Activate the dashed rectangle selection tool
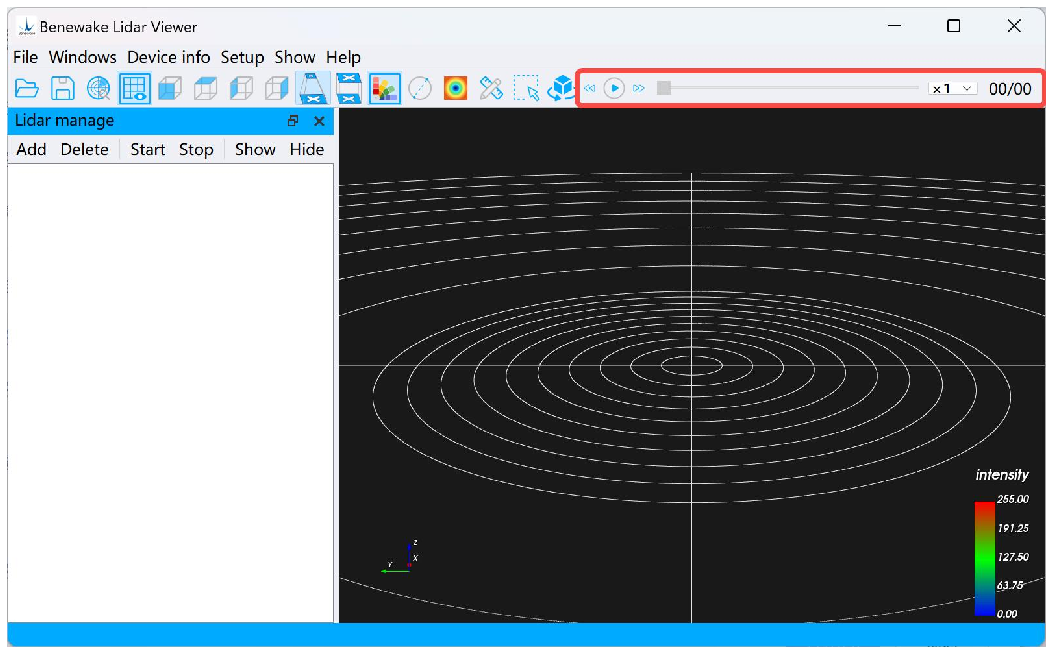The image size is (1053, 654). 526,89
